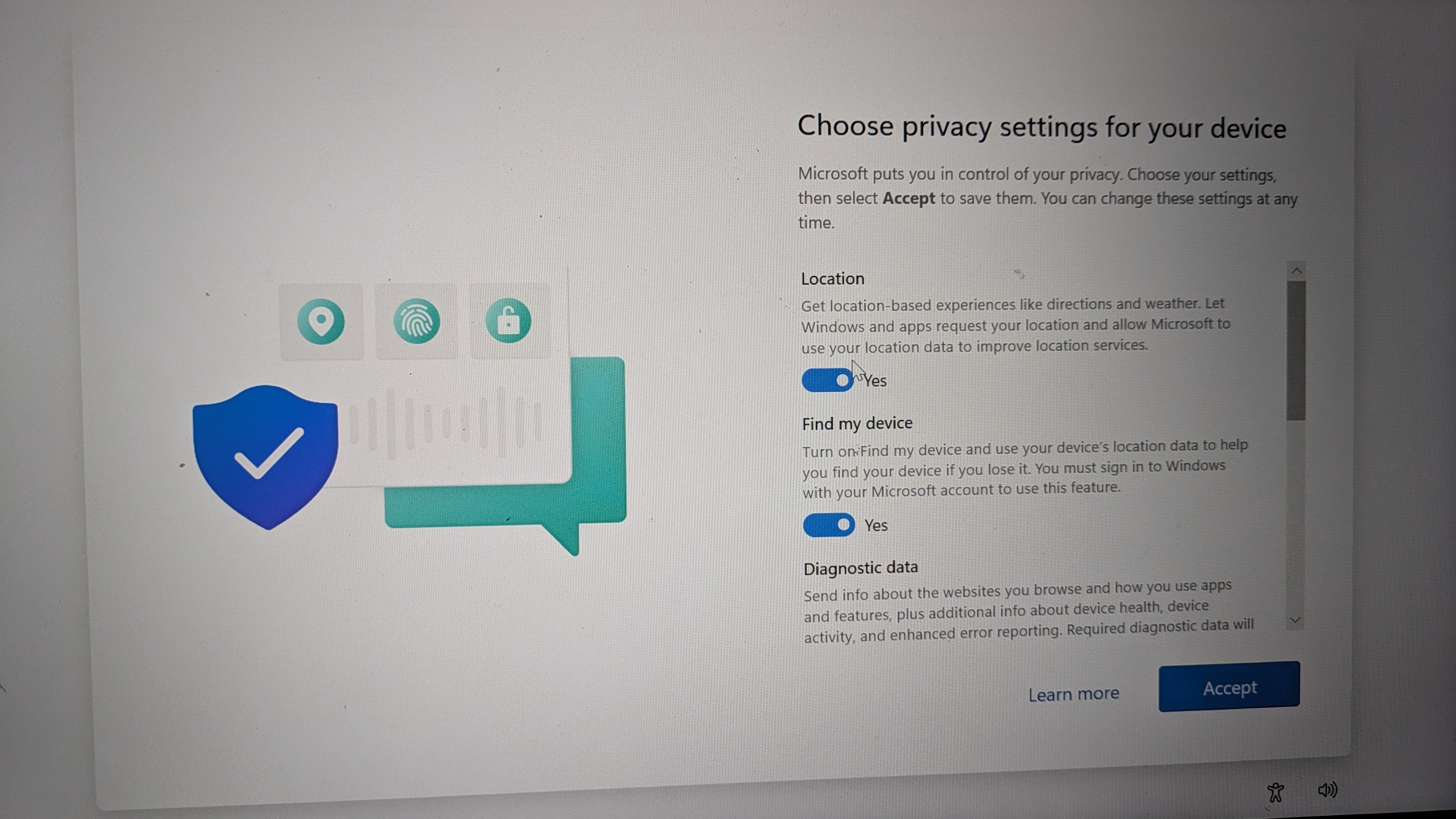Click the scroll up arrow

[x=1297, y=271]
